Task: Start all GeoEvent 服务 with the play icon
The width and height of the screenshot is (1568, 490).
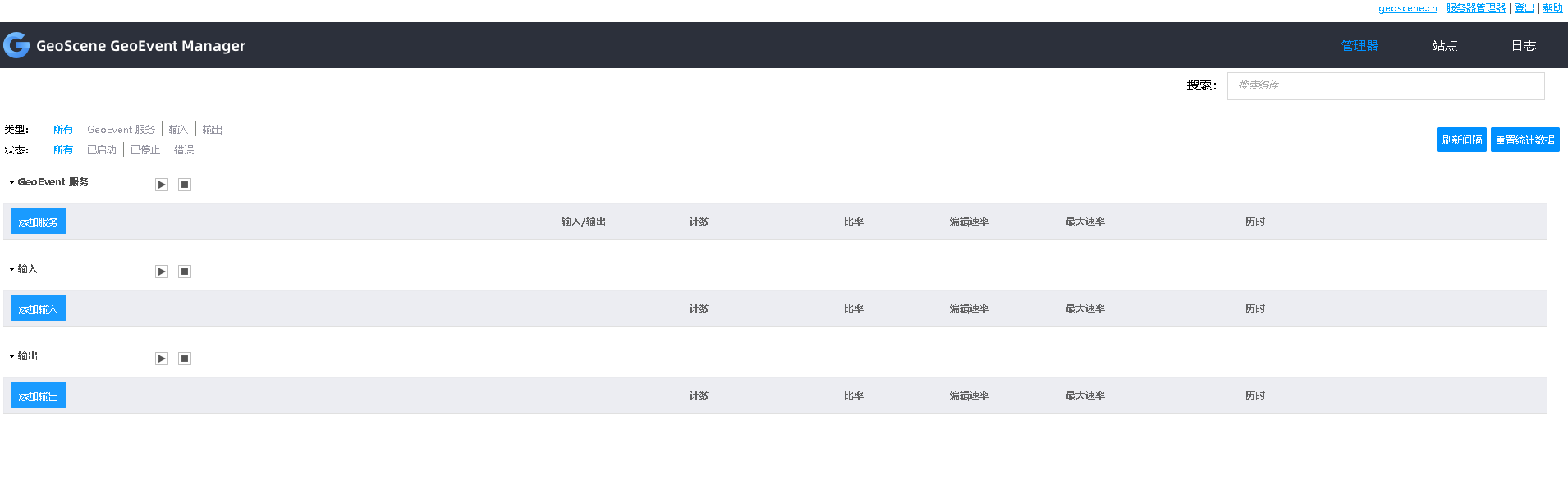Action: 161,184
